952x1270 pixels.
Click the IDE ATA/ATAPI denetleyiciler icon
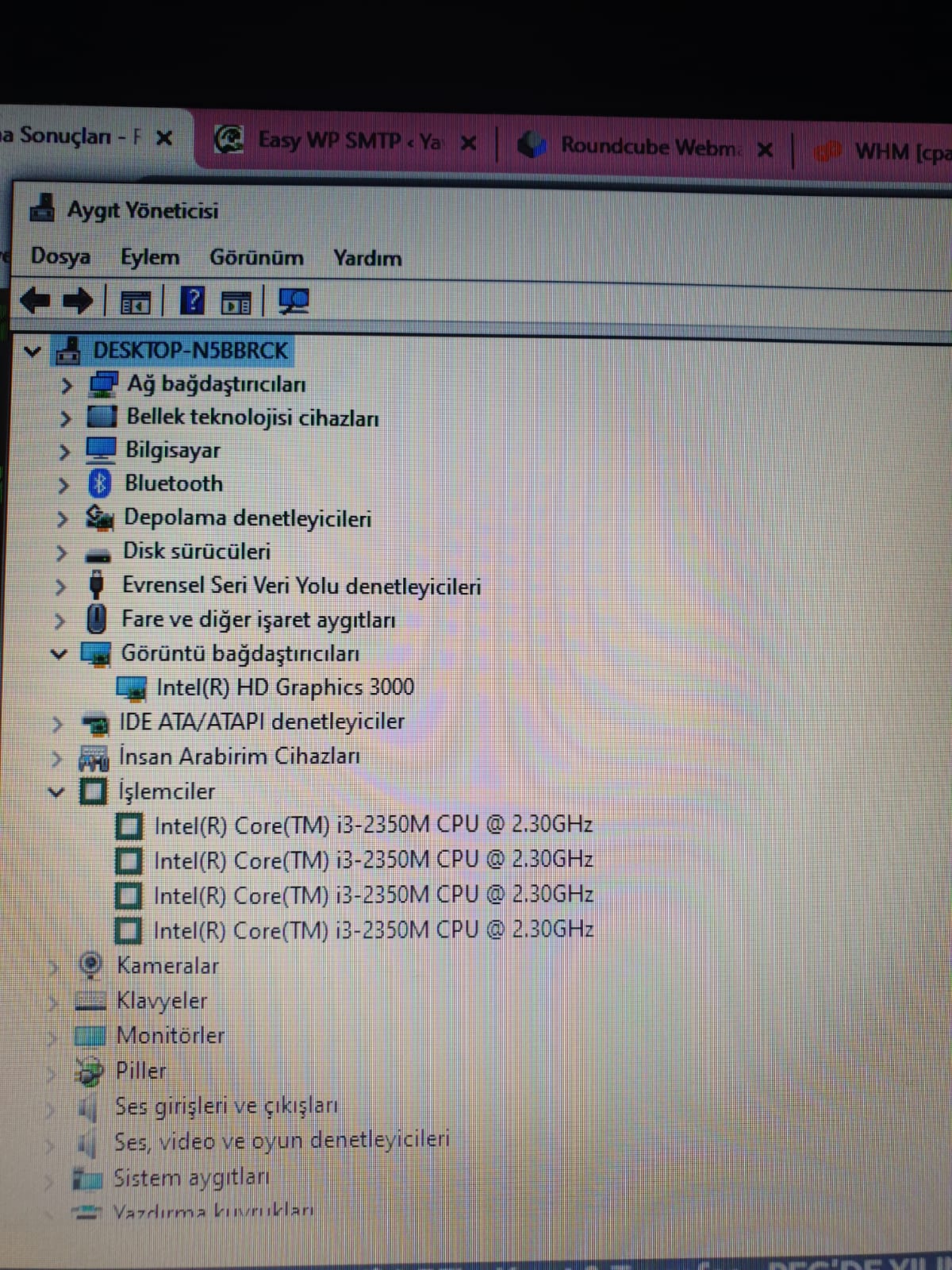[94, 723]
